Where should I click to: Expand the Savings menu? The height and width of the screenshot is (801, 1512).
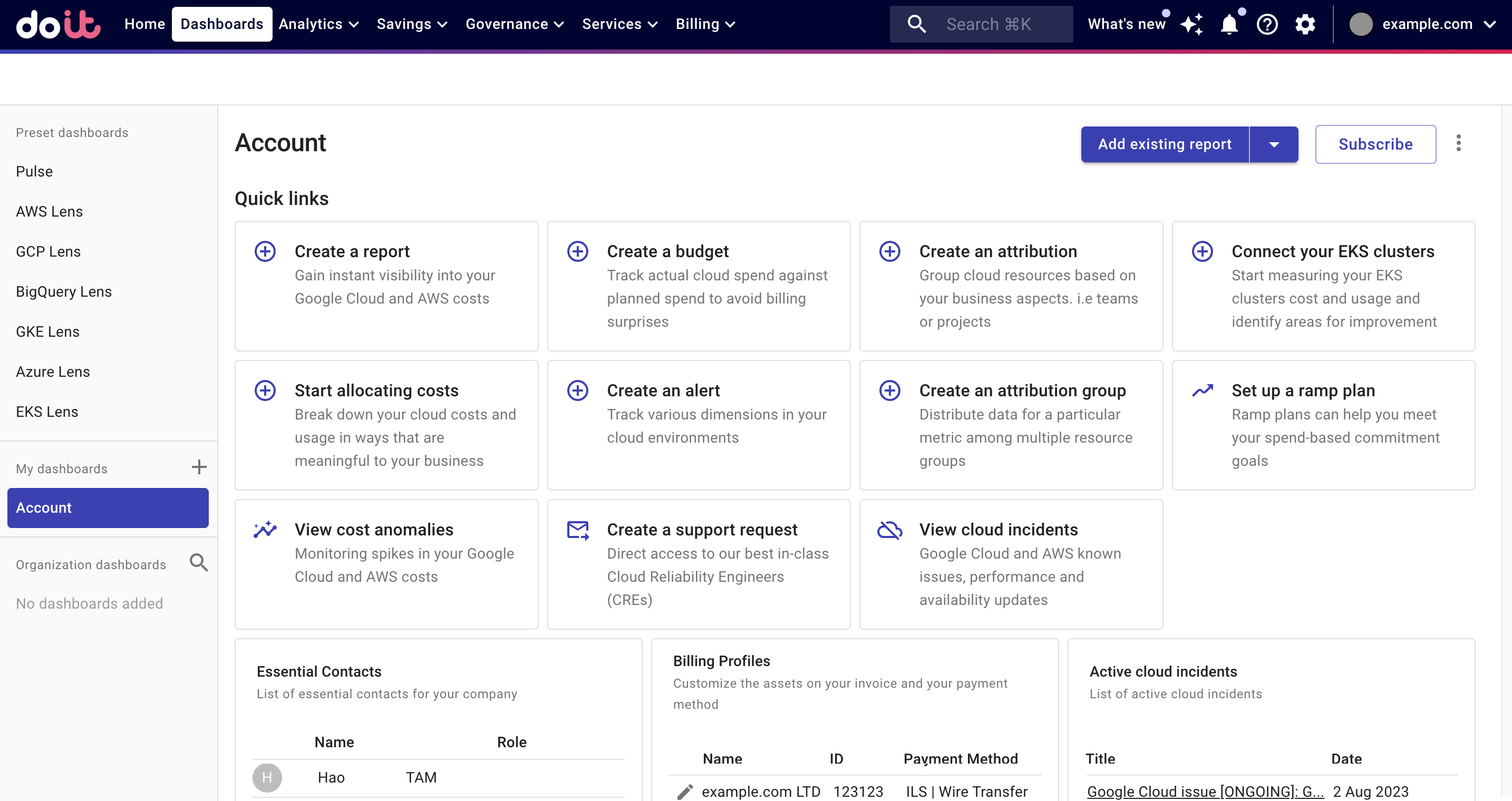tap(412, 24)
